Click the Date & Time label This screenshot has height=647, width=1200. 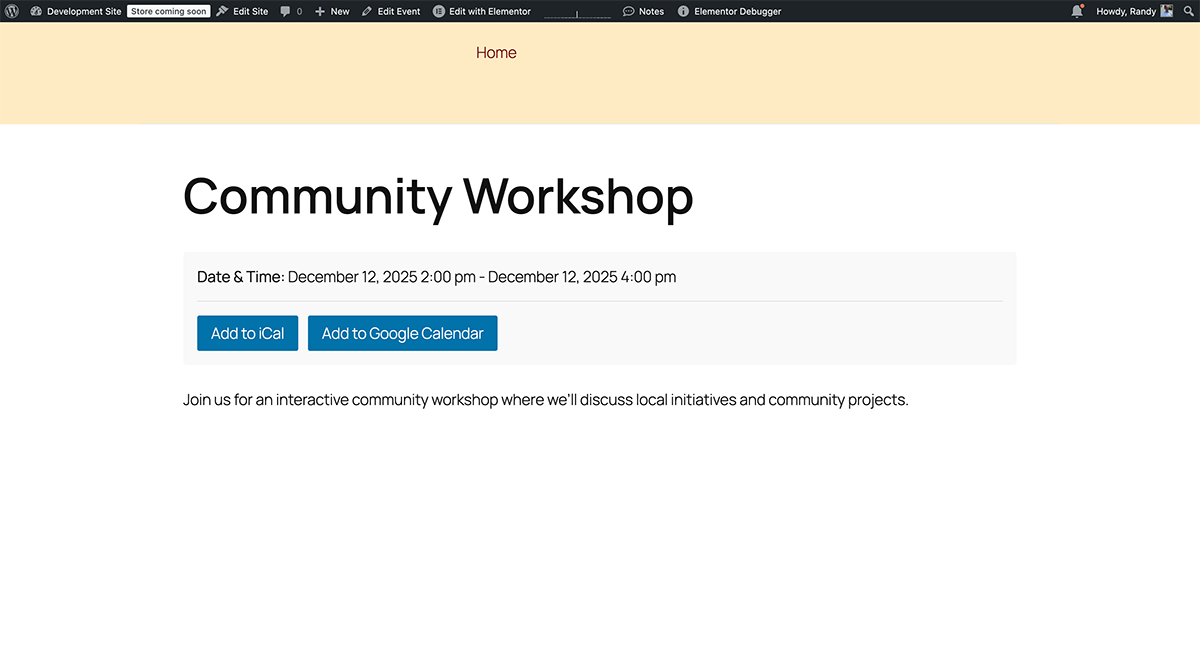coord(240,277)
